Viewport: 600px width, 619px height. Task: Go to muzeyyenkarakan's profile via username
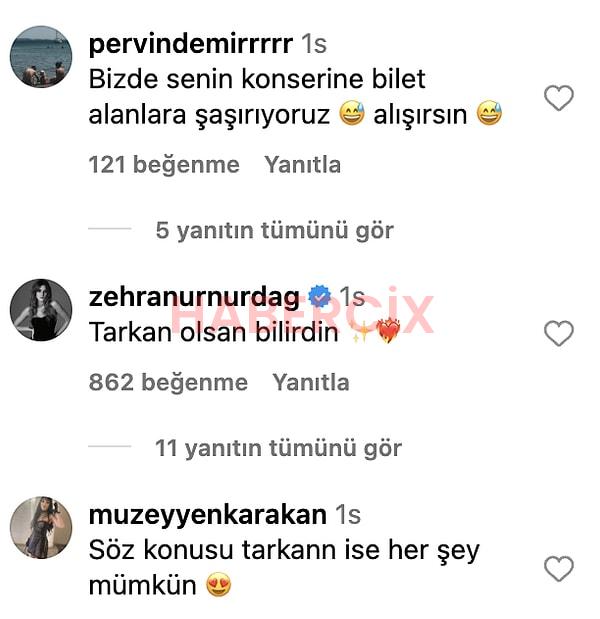pos(208,515)
